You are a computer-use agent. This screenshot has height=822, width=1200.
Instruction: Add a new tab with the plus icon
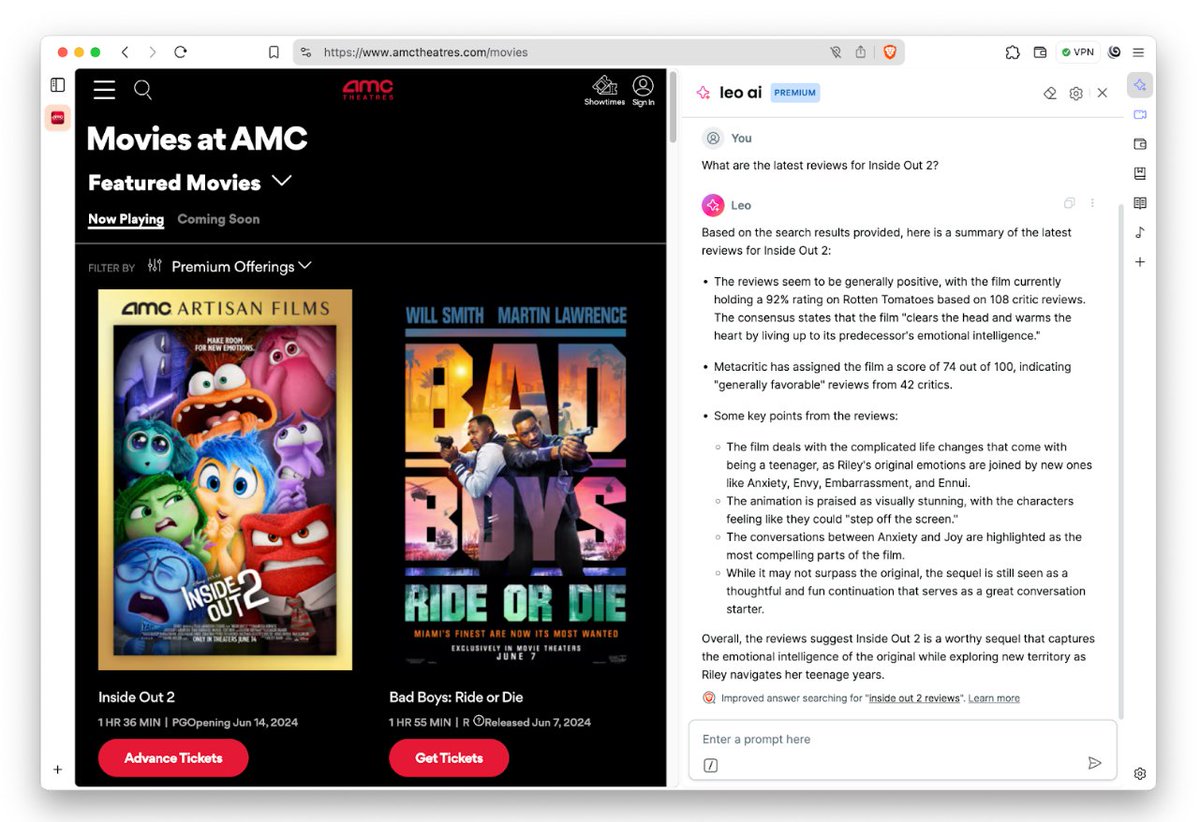pos(58,769)
